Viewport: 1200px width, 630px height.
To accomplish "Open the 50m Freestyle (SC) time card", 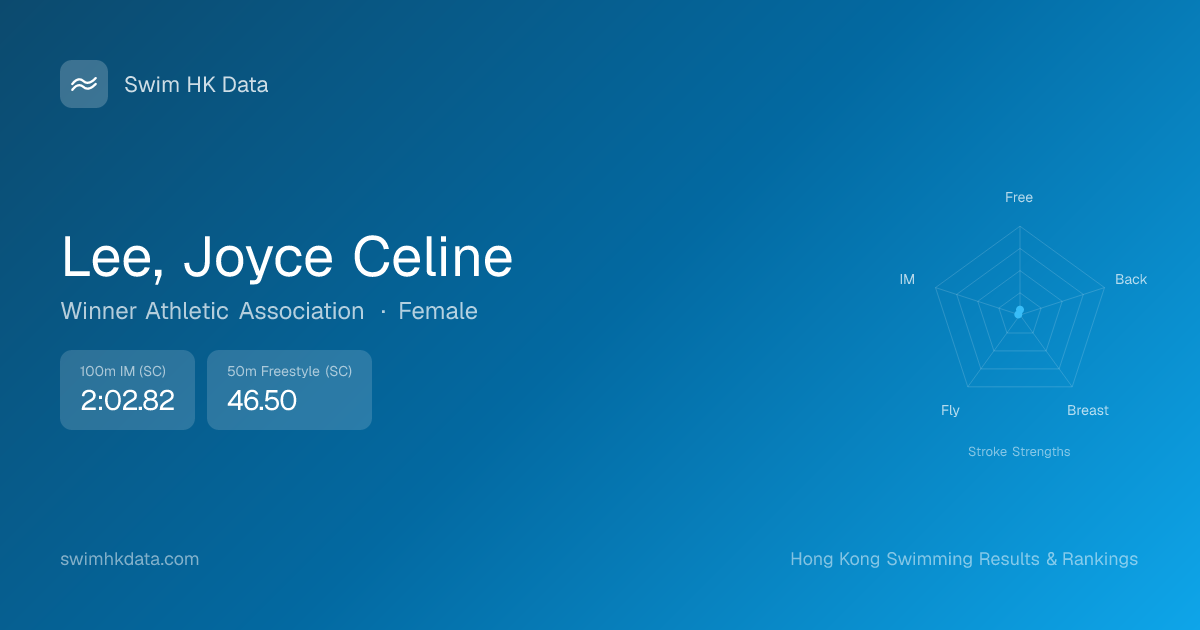I will point(289,390).
